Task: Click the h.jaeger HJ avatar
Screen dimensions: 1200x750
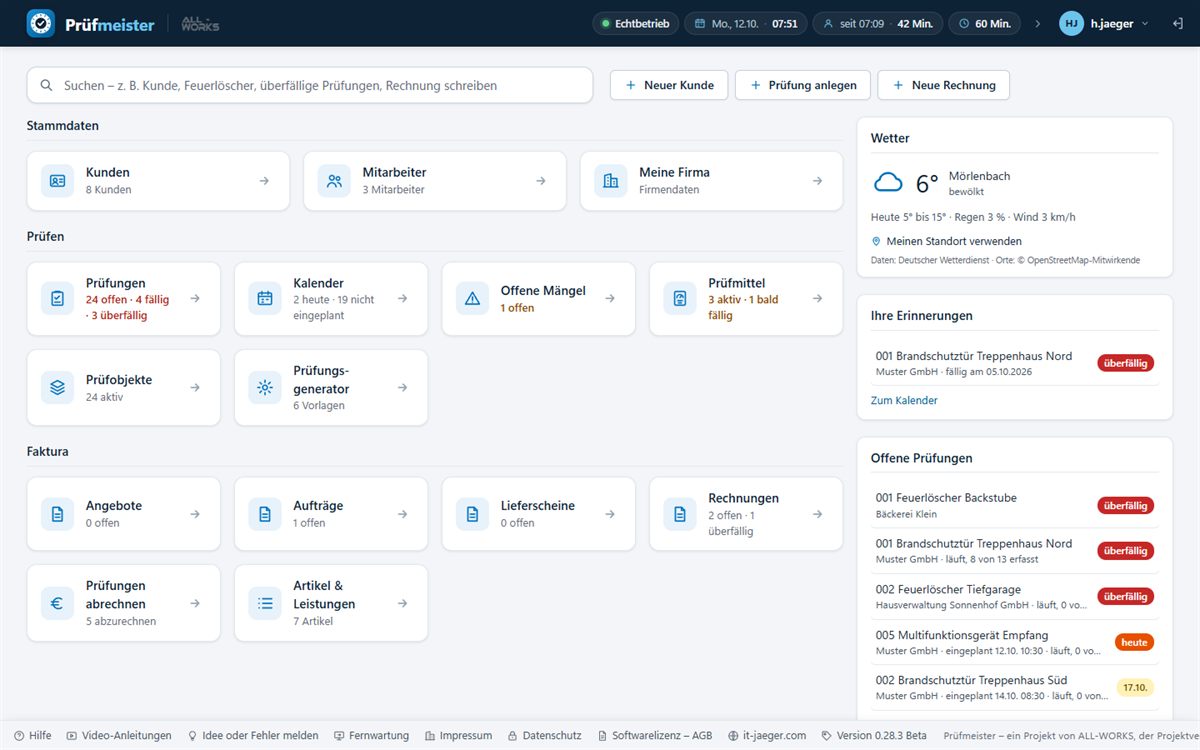Action: tap(1072, 23)
